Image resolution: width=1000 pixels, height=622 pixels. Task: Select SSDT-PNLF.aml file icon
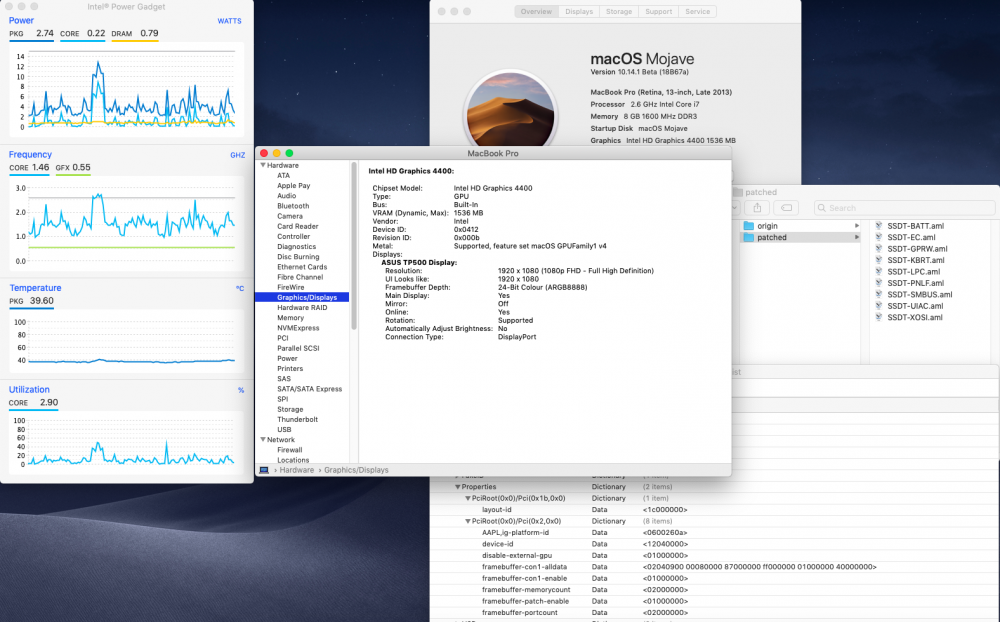878,283
